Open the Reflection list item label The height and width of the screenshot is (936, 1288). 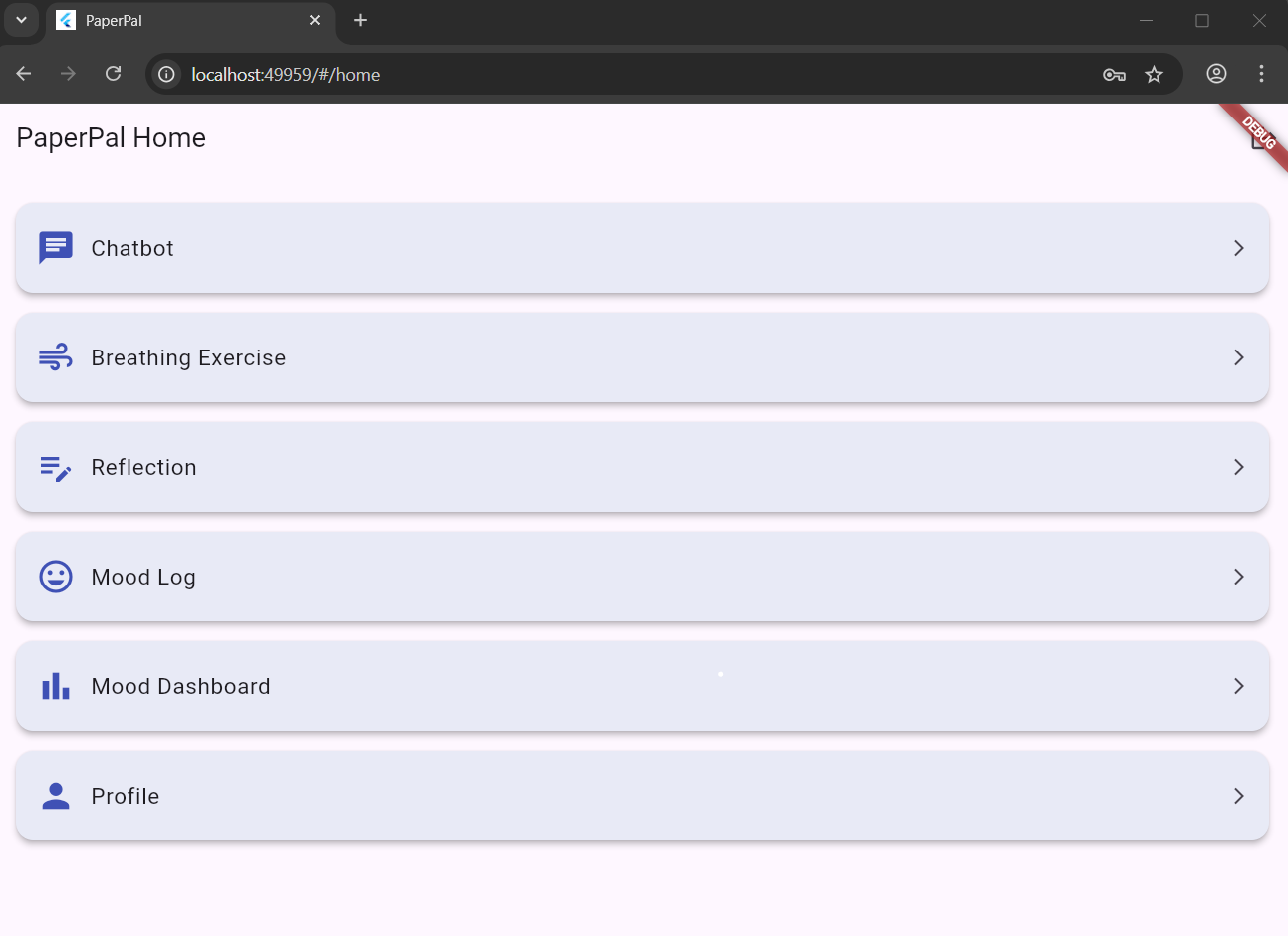(x=143, y=467)
